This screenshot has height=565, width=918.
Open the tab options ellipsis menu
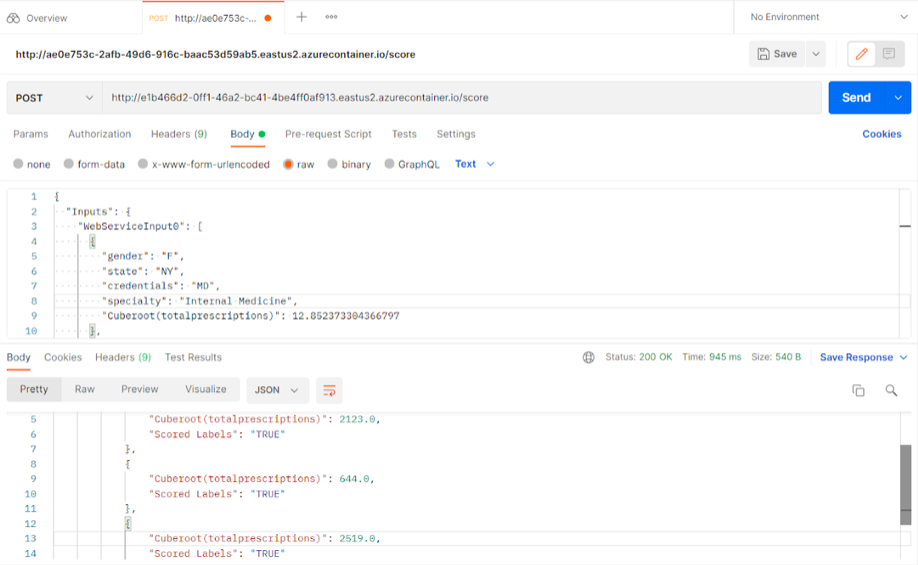point(331,17)
